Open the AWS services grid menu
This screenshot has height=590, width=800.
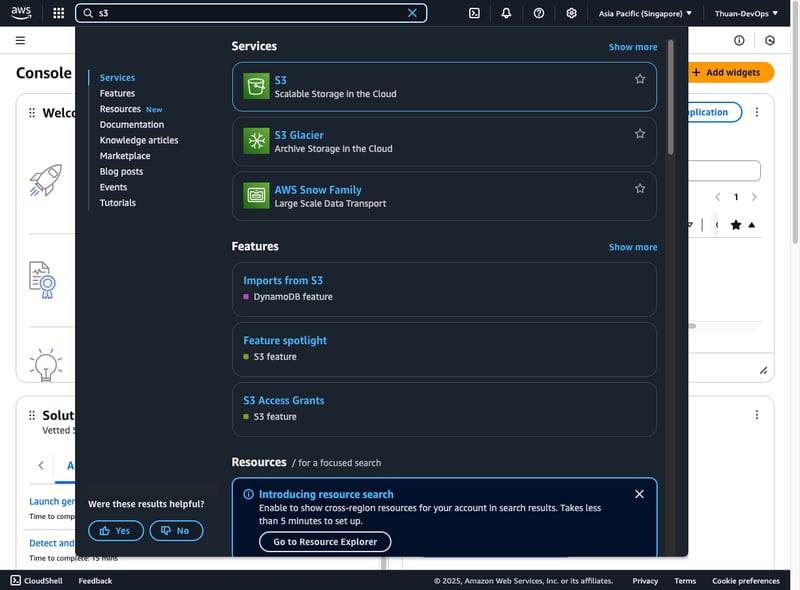pyautogui.click(x=58, y=13)
